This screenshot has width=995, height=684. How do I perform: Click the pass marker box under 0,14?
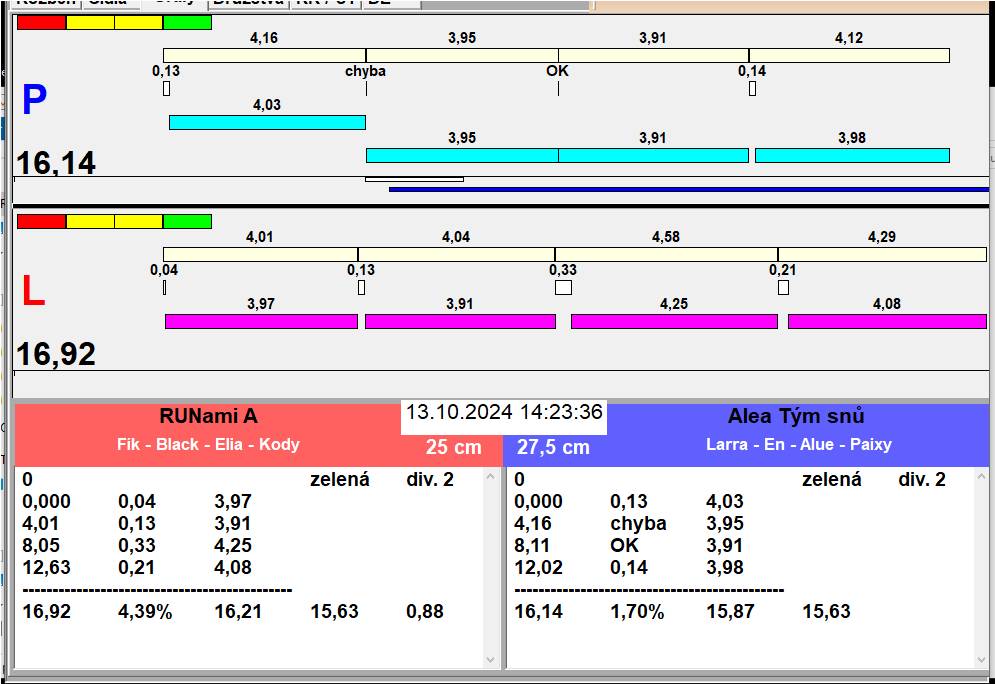752,89
